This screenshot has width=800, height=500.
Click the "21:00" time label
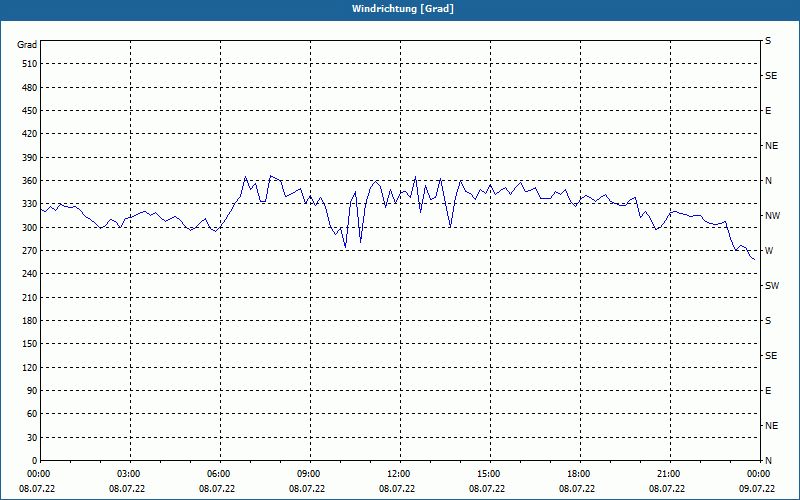tap(668, 474)
